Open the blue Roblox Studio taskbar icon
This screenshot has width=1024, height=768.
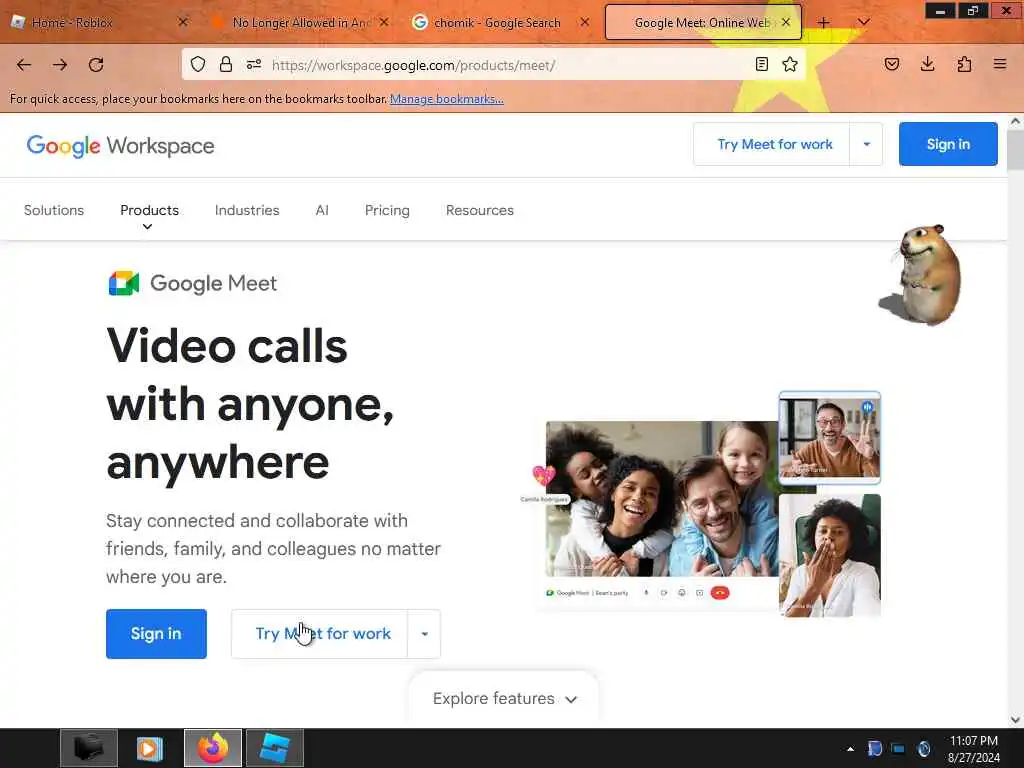click(x=274, y=748)
